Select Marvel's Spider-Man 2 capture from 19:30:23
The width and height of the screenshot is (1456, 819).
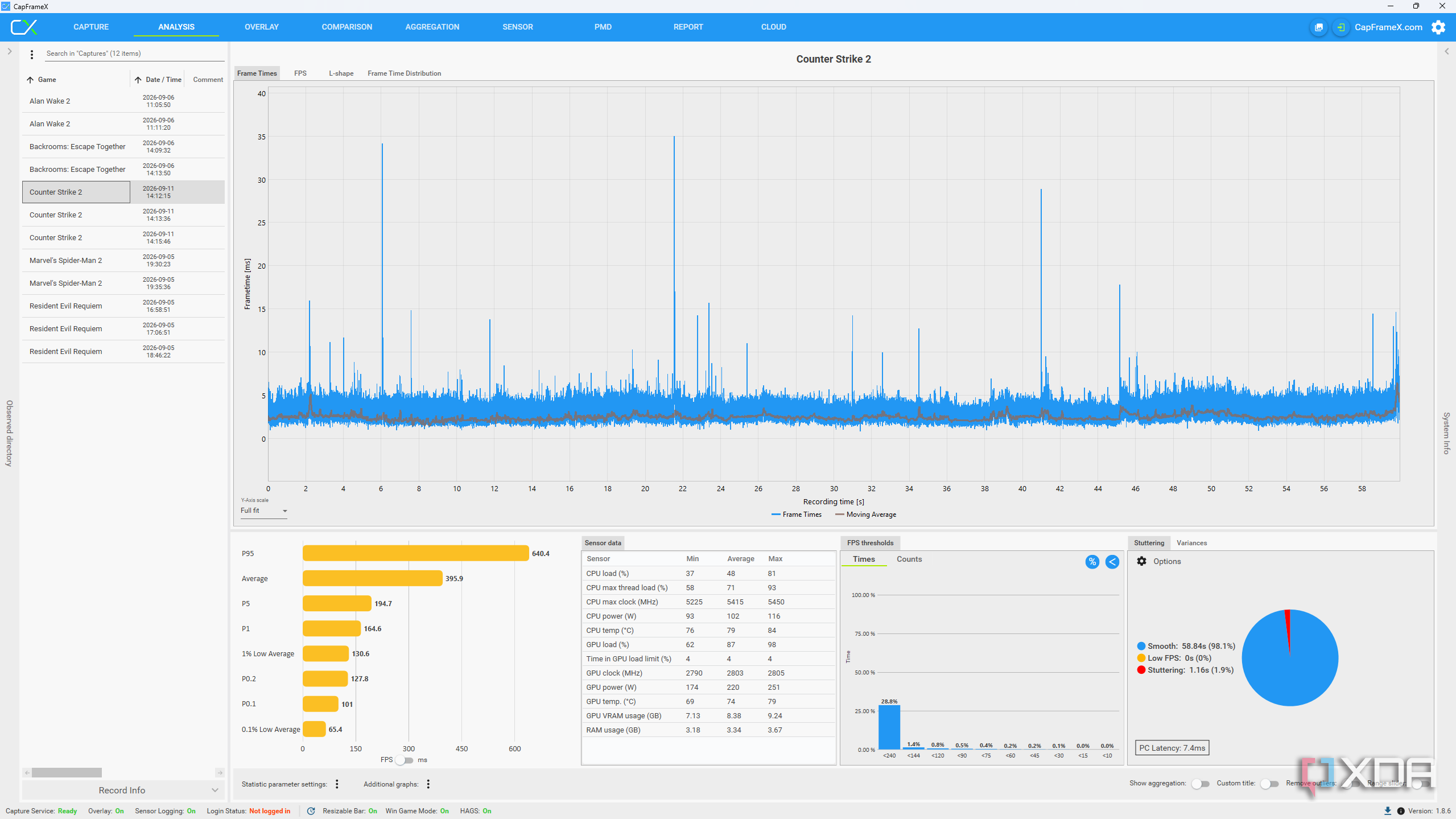123,261
